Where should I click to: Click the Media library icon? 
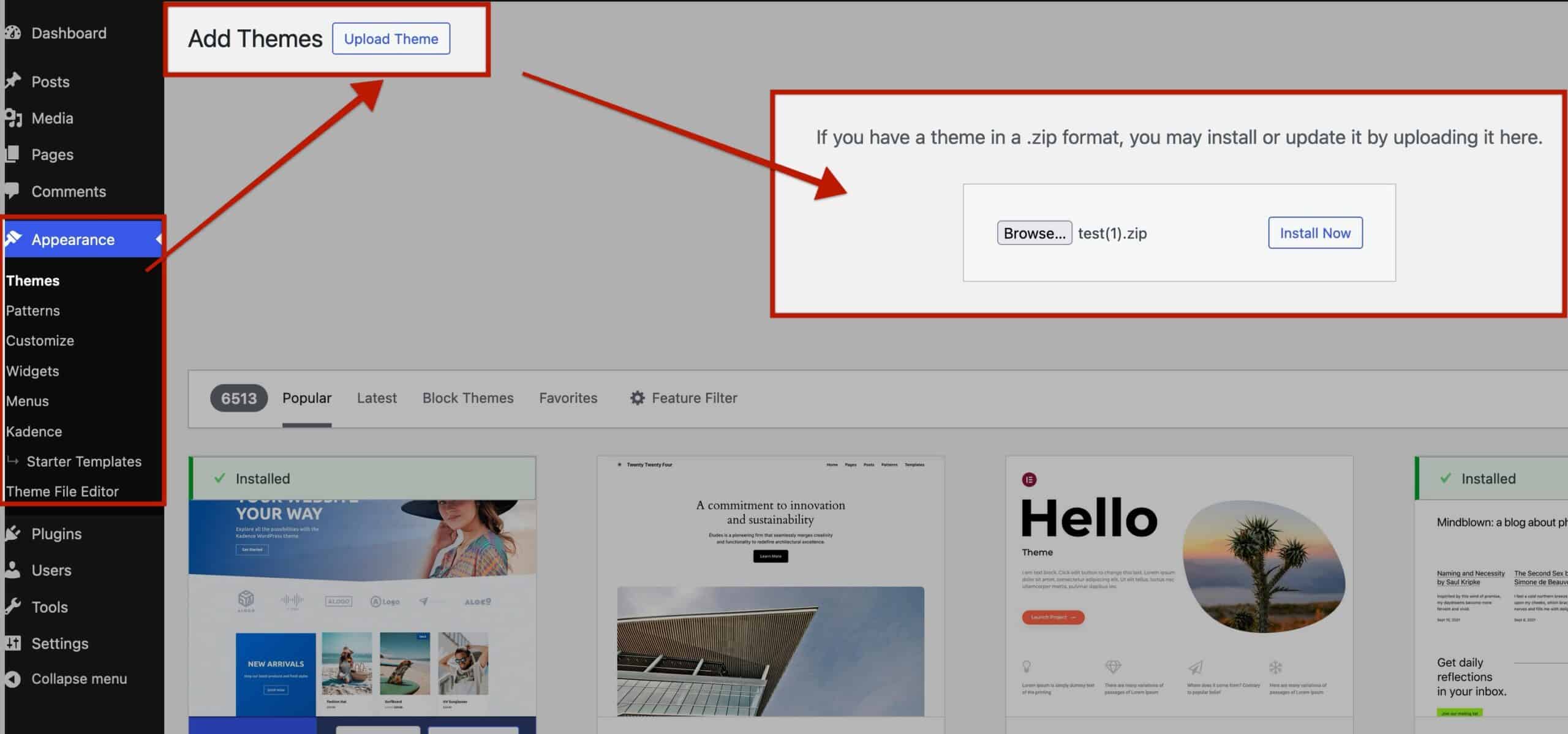(13, 118)
